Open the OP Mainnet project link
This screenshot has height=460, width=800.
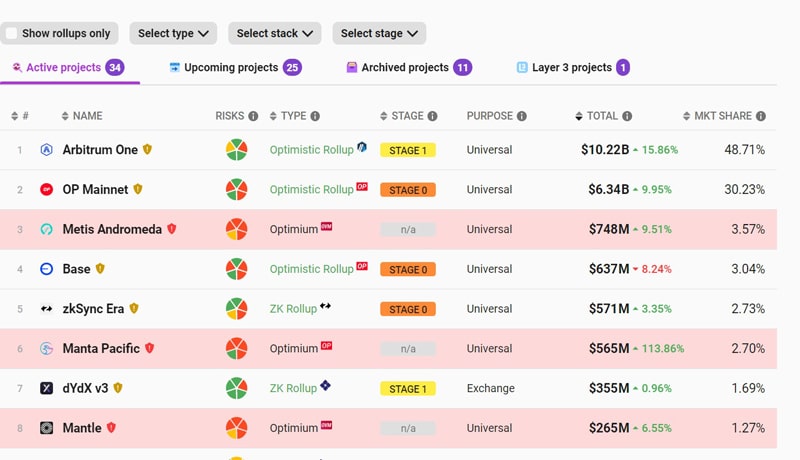(x=95, y=189)
